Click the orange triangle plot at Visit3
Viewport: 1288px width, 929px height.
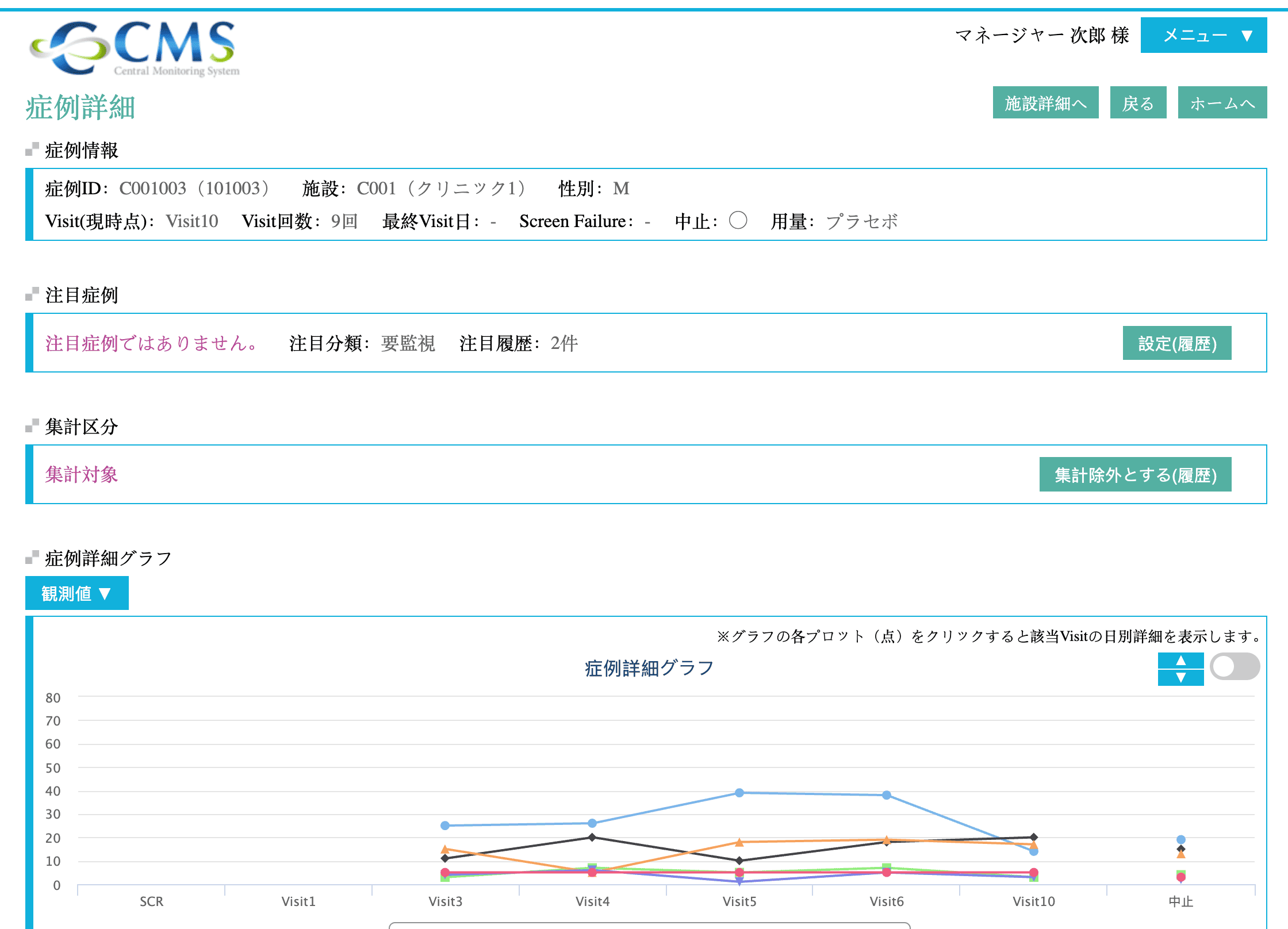point(445,849)
